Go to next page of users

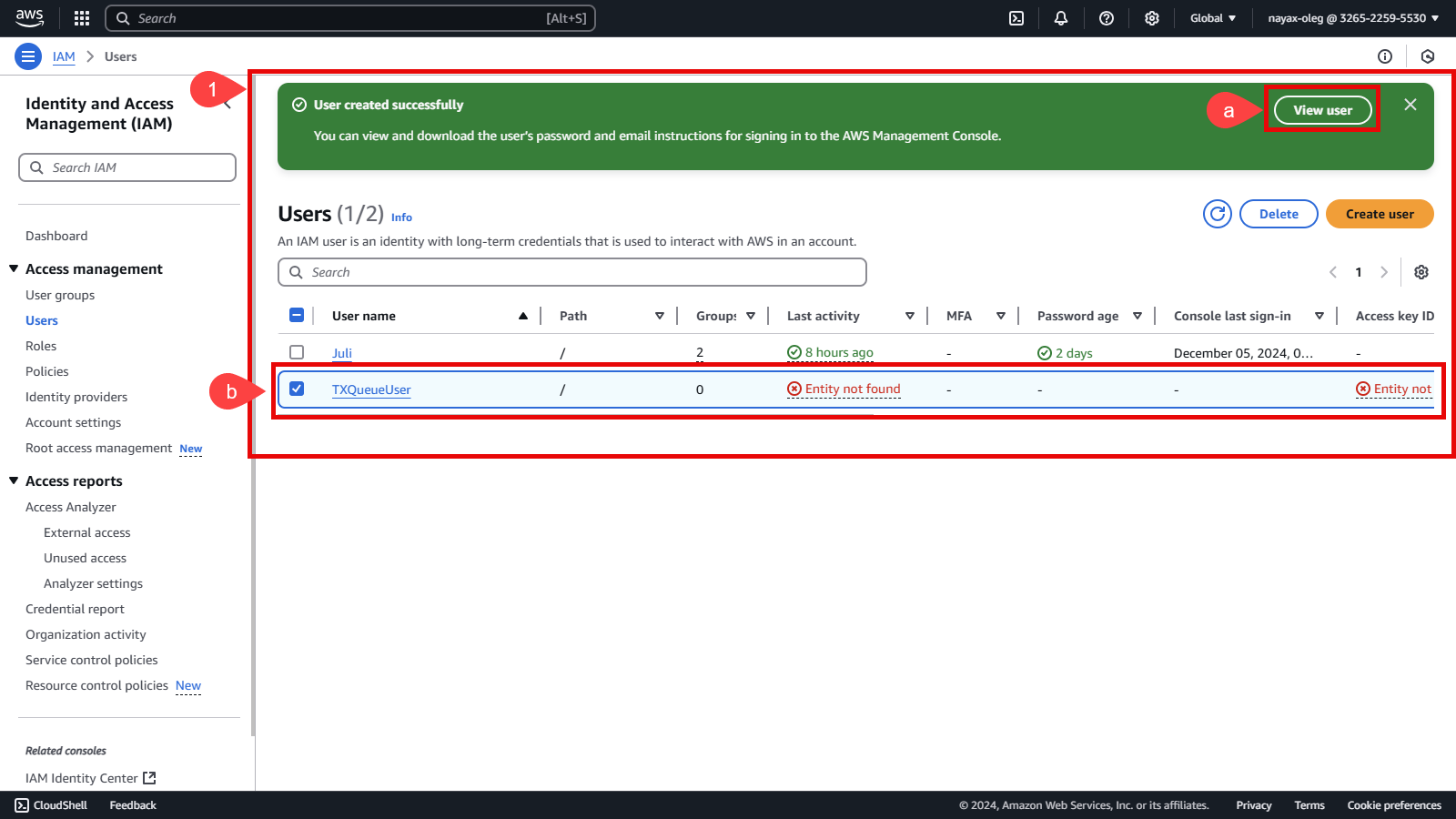coord(1384,272)
